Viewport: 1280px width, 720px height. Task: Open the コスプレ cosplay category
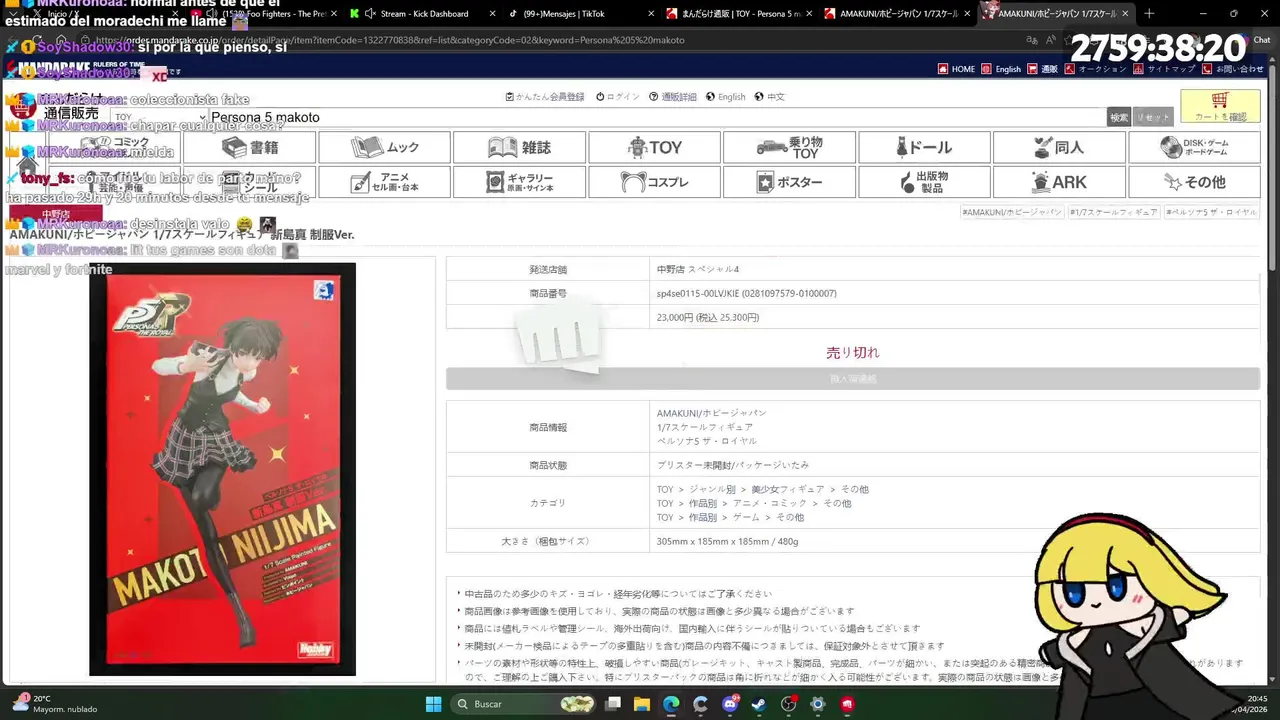click(x=654, y=182)
